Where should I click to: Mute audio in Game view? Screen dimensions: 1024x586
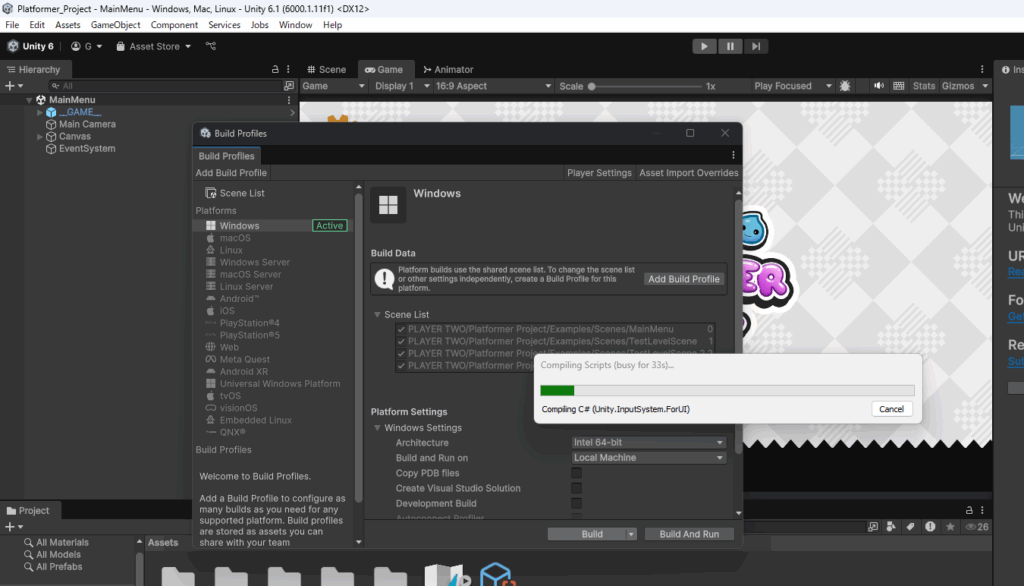click(879, 86)
